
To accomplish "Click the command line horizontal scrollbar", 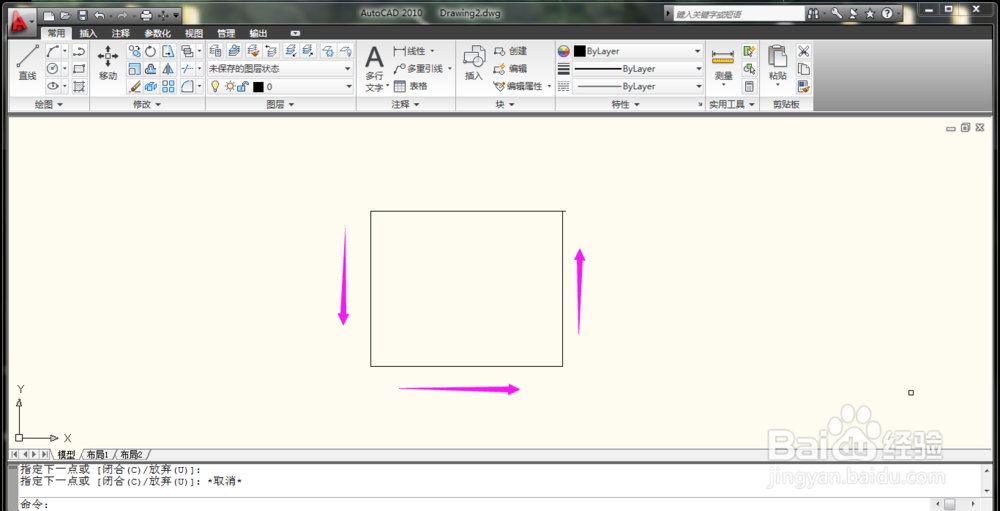I will [957, 505].
